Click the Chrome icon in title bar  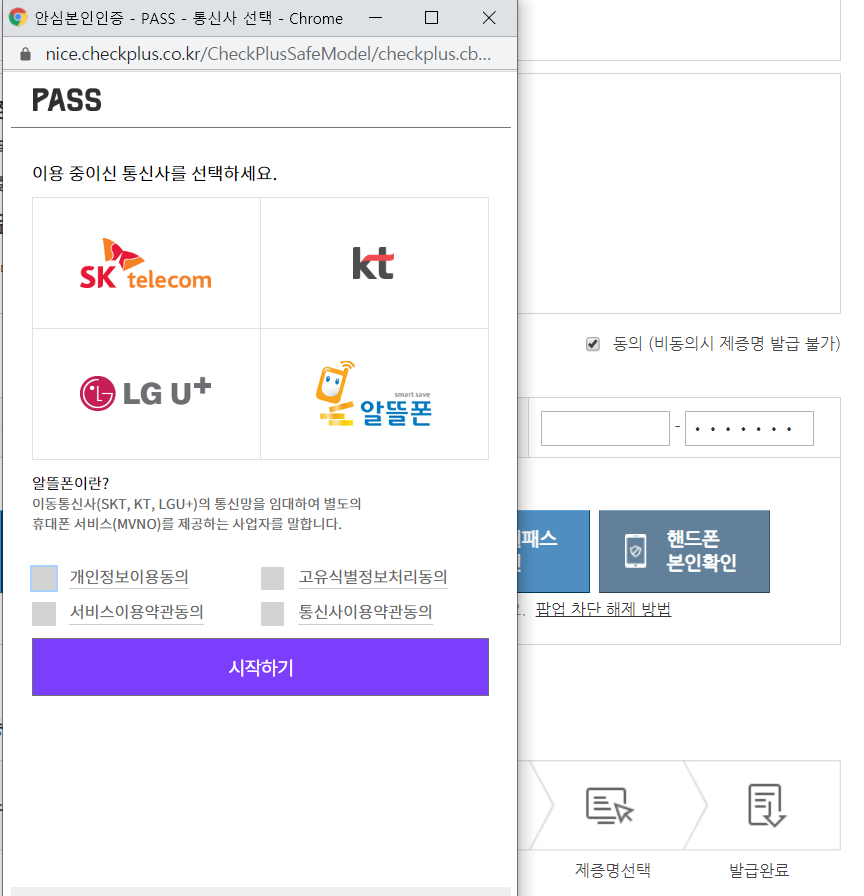[18, 18]
